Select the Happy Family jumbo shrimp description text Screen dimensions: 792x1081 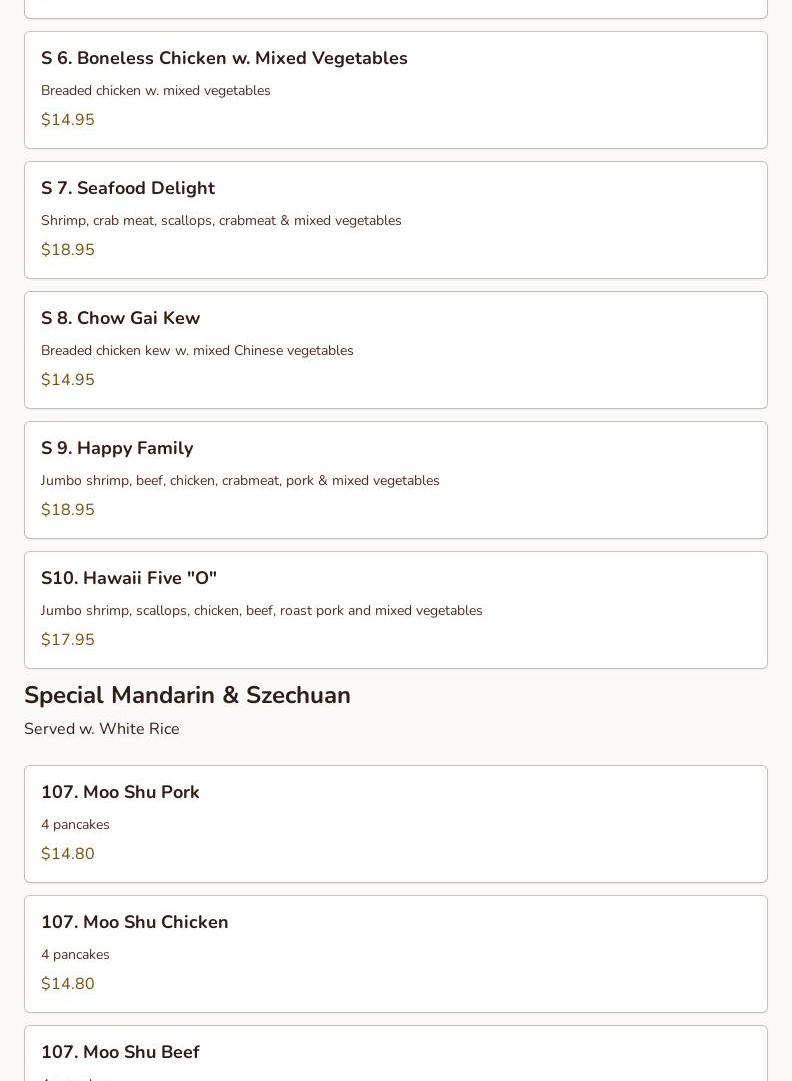[x=240, y=481]
